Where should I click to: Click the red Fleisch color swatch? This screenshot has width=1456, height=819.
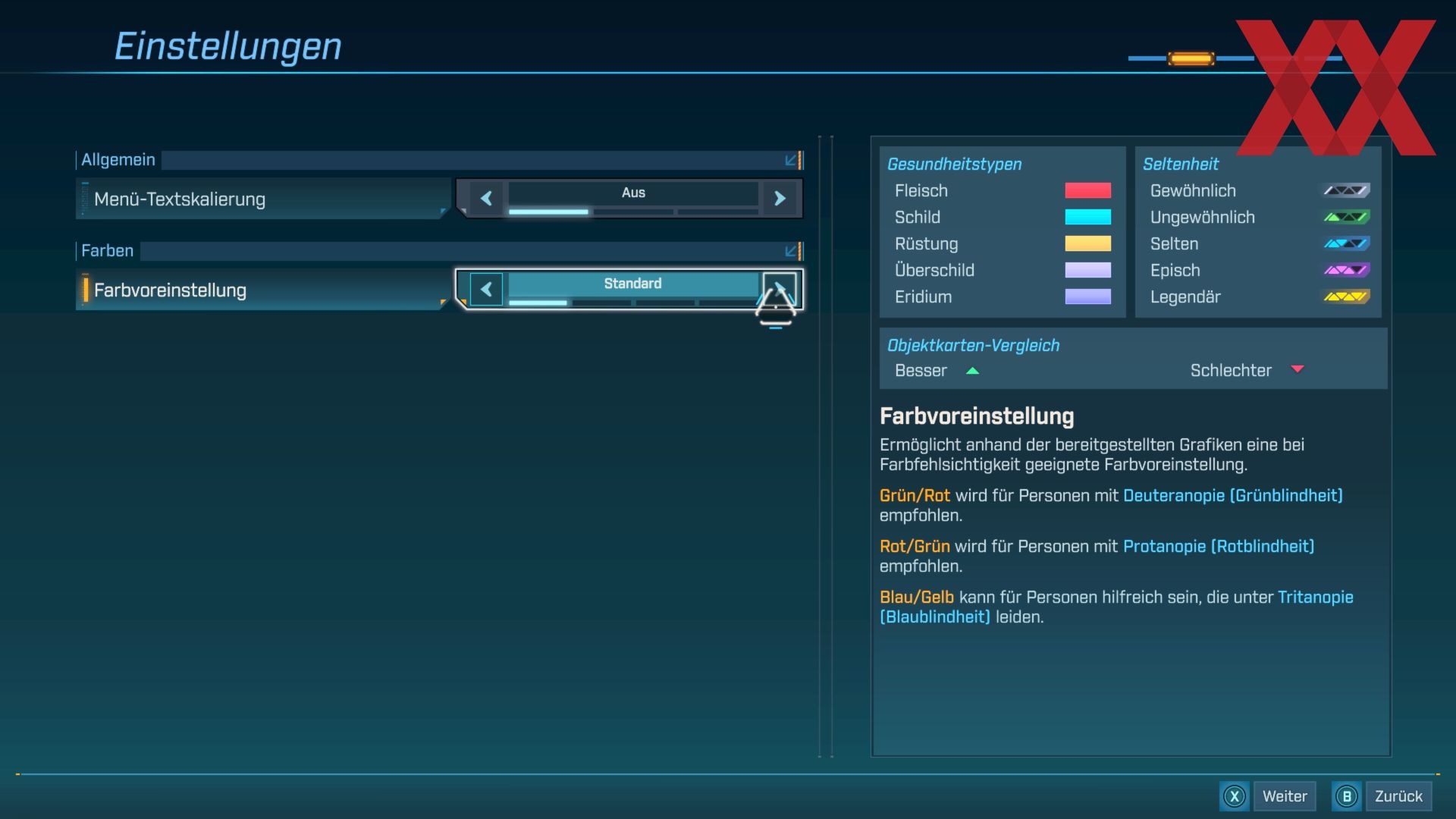pyautogui.click(x=1087, y=190)
